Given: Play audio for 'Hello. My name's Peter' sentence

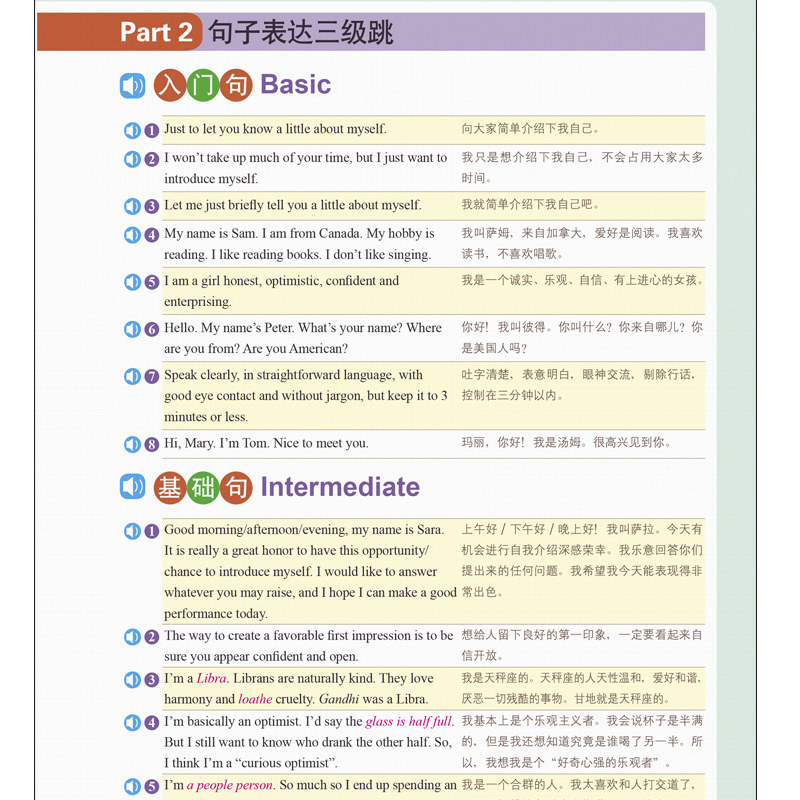Looking at the screenshot, I should pos(133,329).
